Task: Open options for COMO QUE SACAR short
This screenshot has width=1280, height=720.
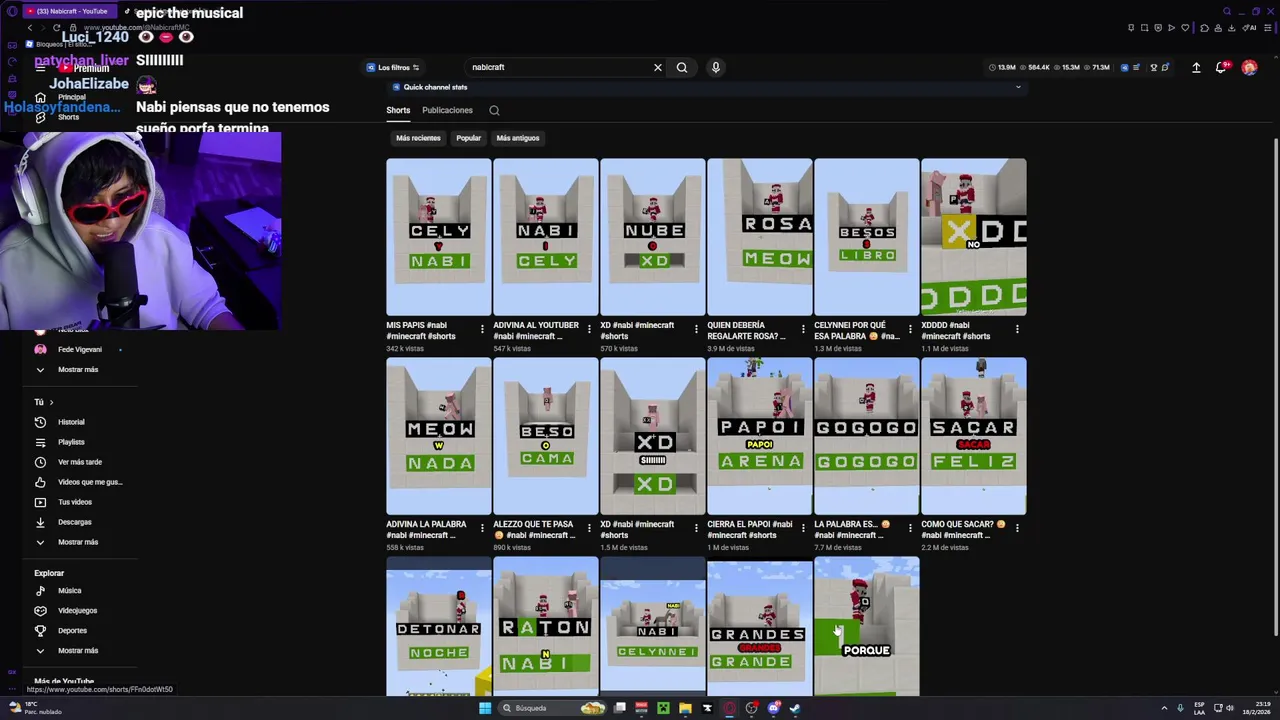Action: (1017, 528)
